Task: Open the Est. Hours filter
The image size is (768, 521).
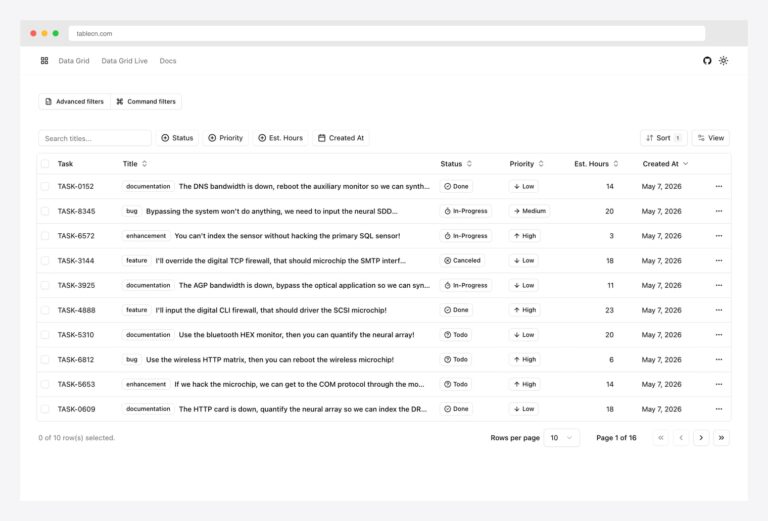Action: [x=281, y=138]
